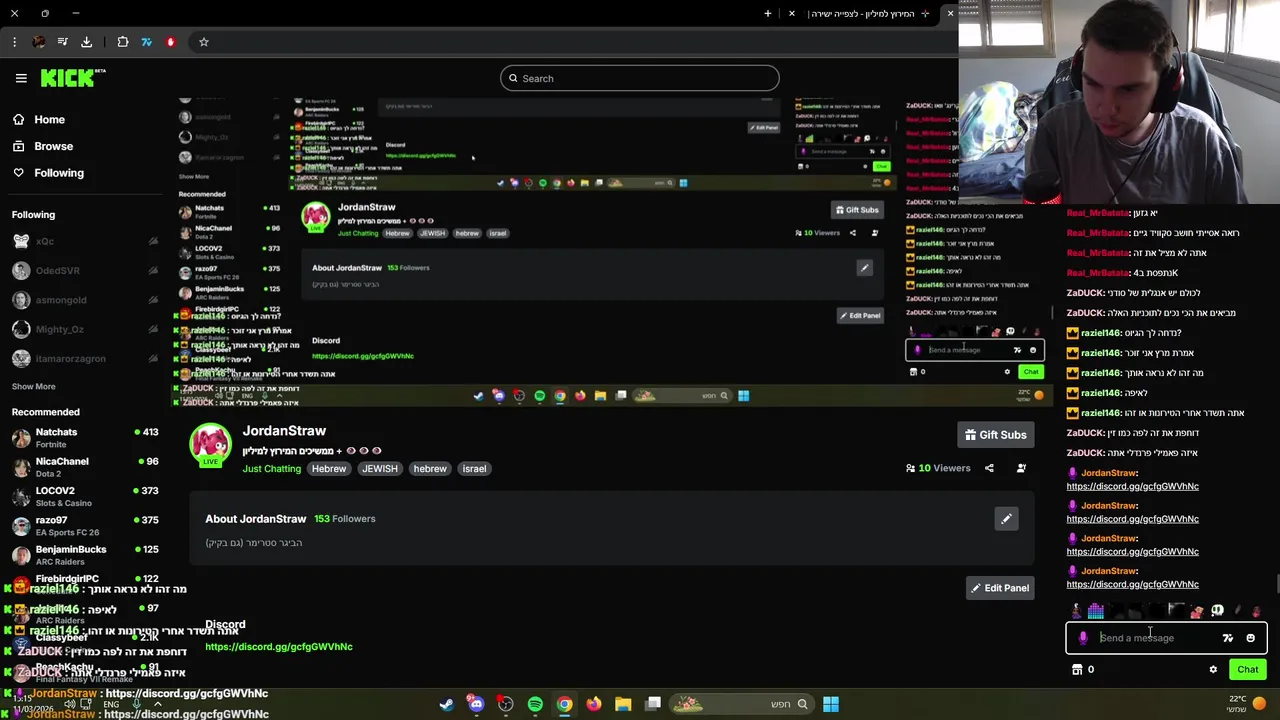Select the green speech-bubble emote in quick emotes

[x=1217, y=610]
